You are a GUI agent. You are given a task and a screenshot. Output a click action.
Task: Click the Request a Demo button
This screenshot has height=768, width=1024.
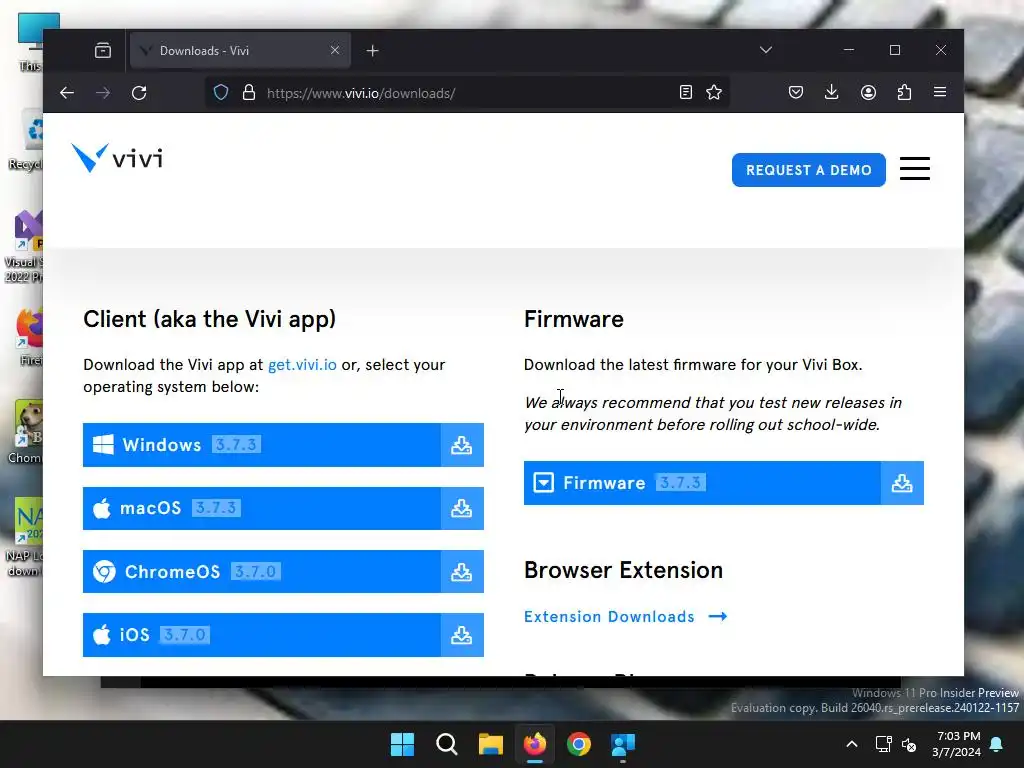click(x=808, y=170)
